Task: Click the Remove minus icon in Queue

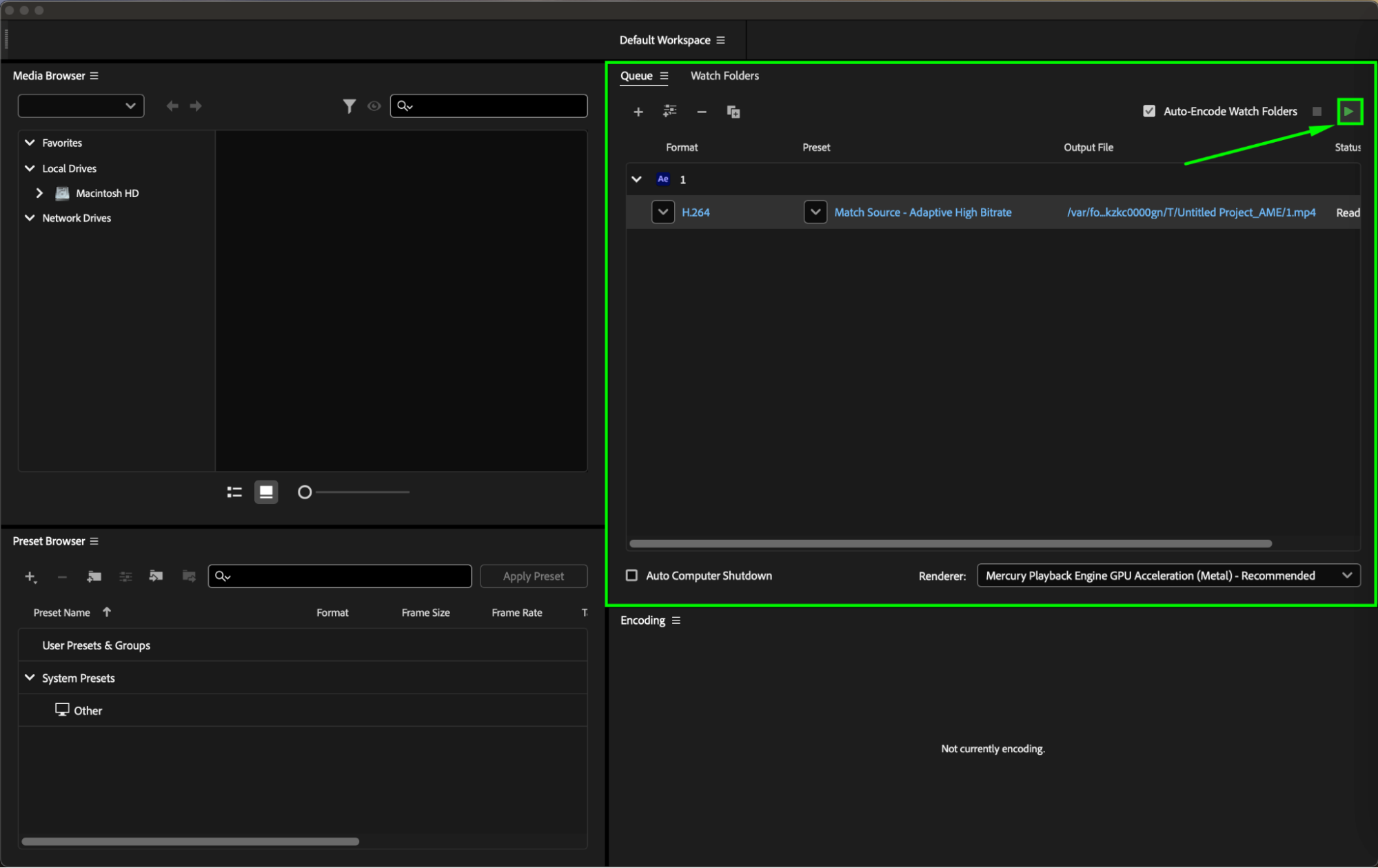Action: coord(701,112)
